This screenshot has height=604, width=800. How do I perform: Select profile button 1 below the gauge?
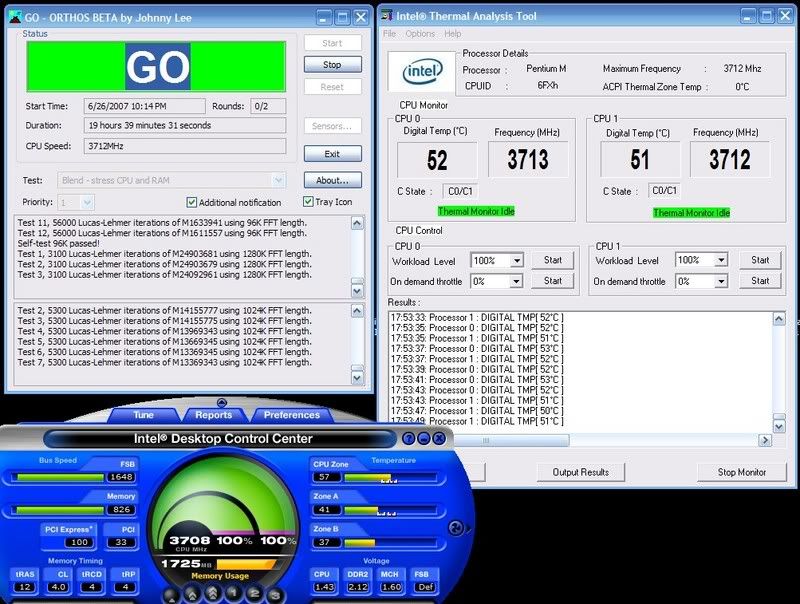coord(233,593)
